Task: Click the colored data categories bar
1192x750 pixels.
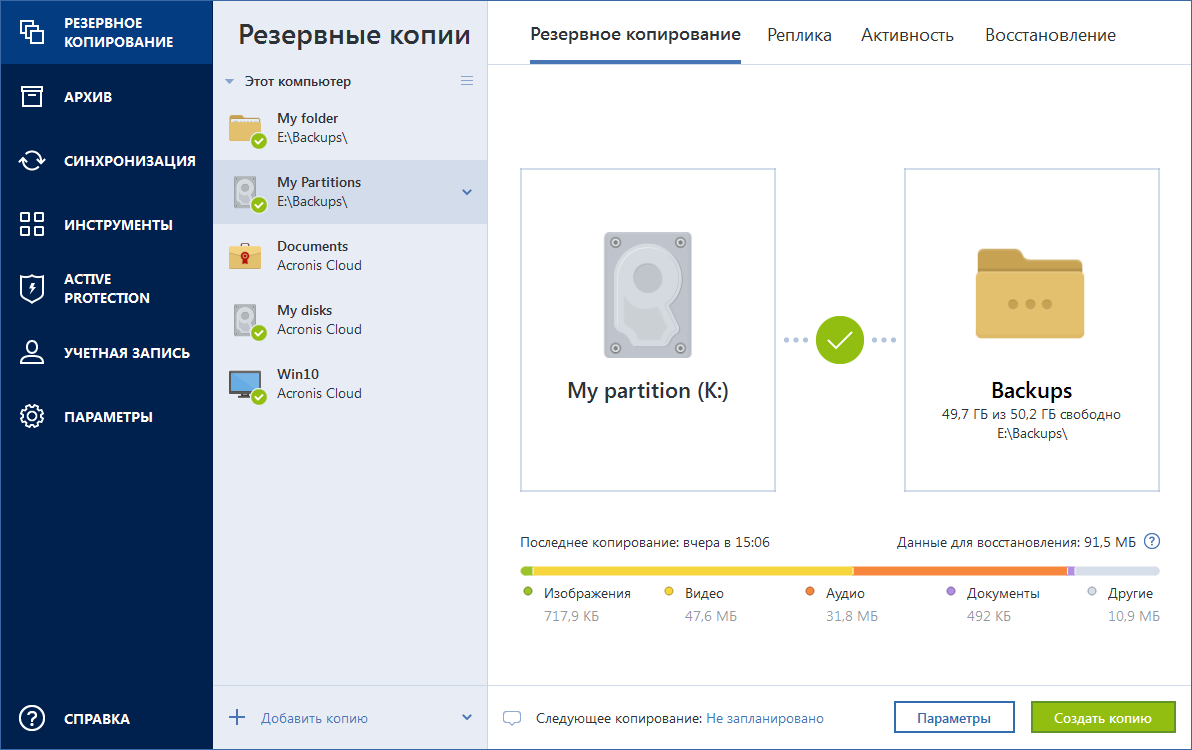Action: 836,569
